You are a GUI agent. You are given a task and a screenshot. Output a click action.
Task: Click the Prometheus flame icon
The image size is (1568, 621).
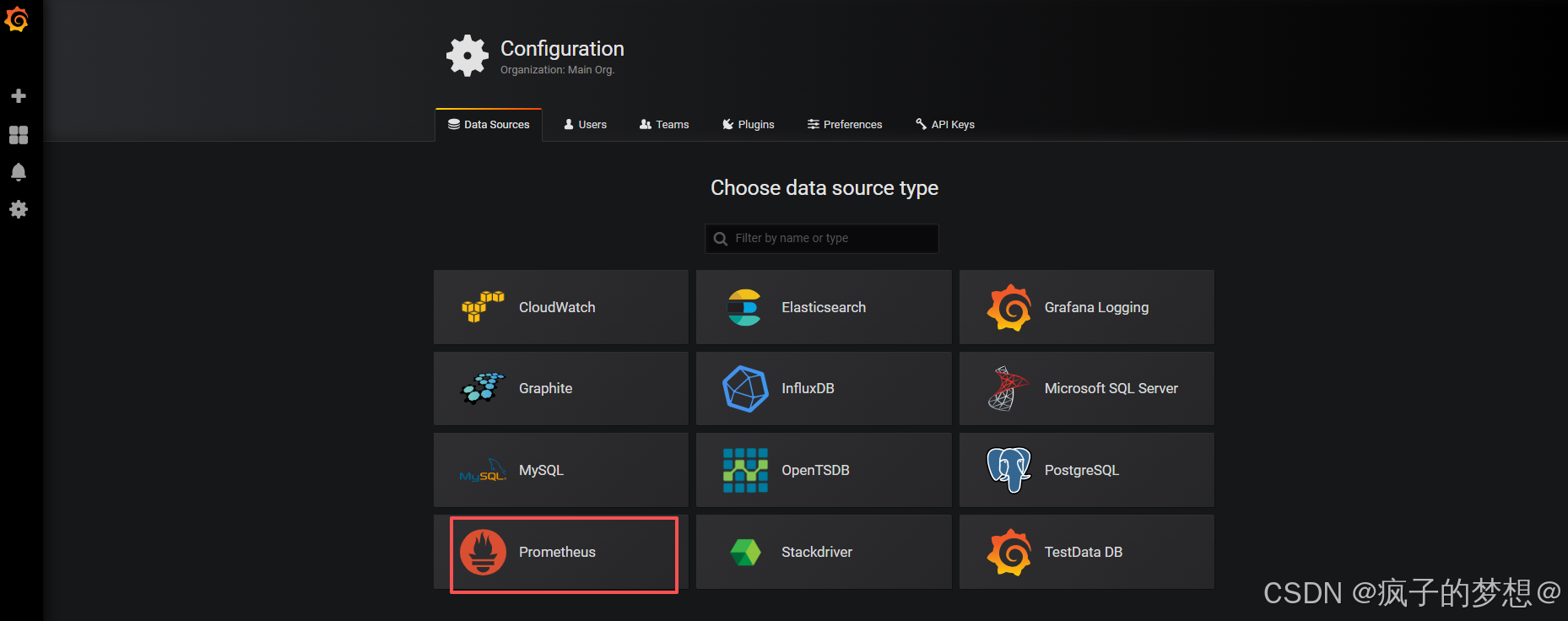coord(483,552)
